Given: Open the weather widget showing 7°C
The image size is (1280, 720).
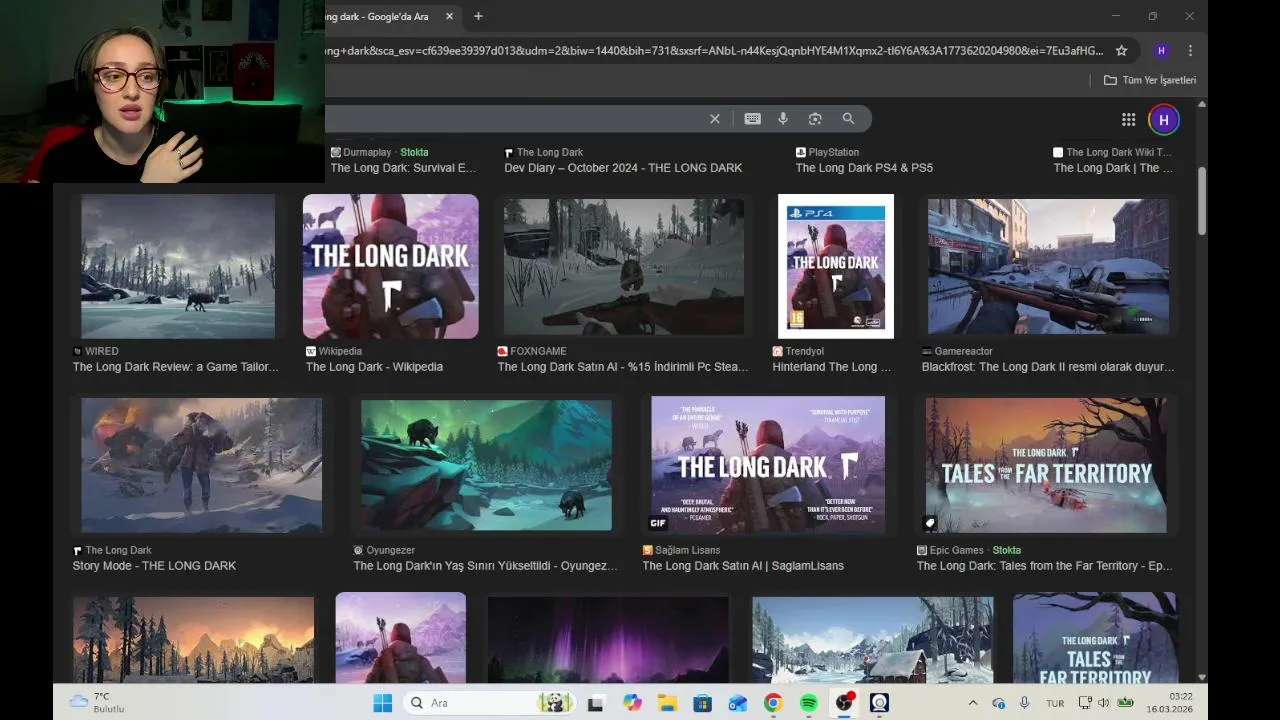Looking at the screenshot, I should (96, 702).
